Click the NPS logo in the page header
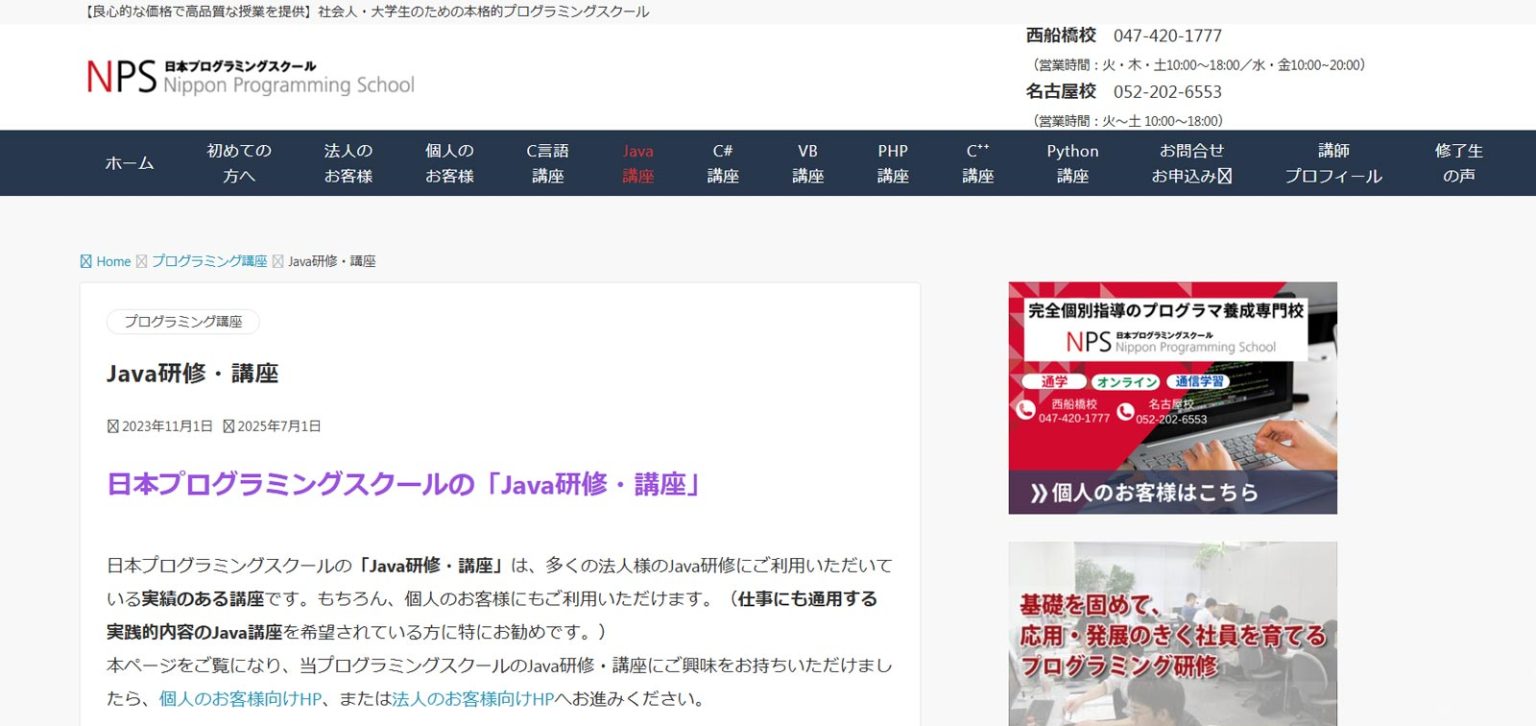This screenshot has height=726, width=1536. click(x=245, y=77)
